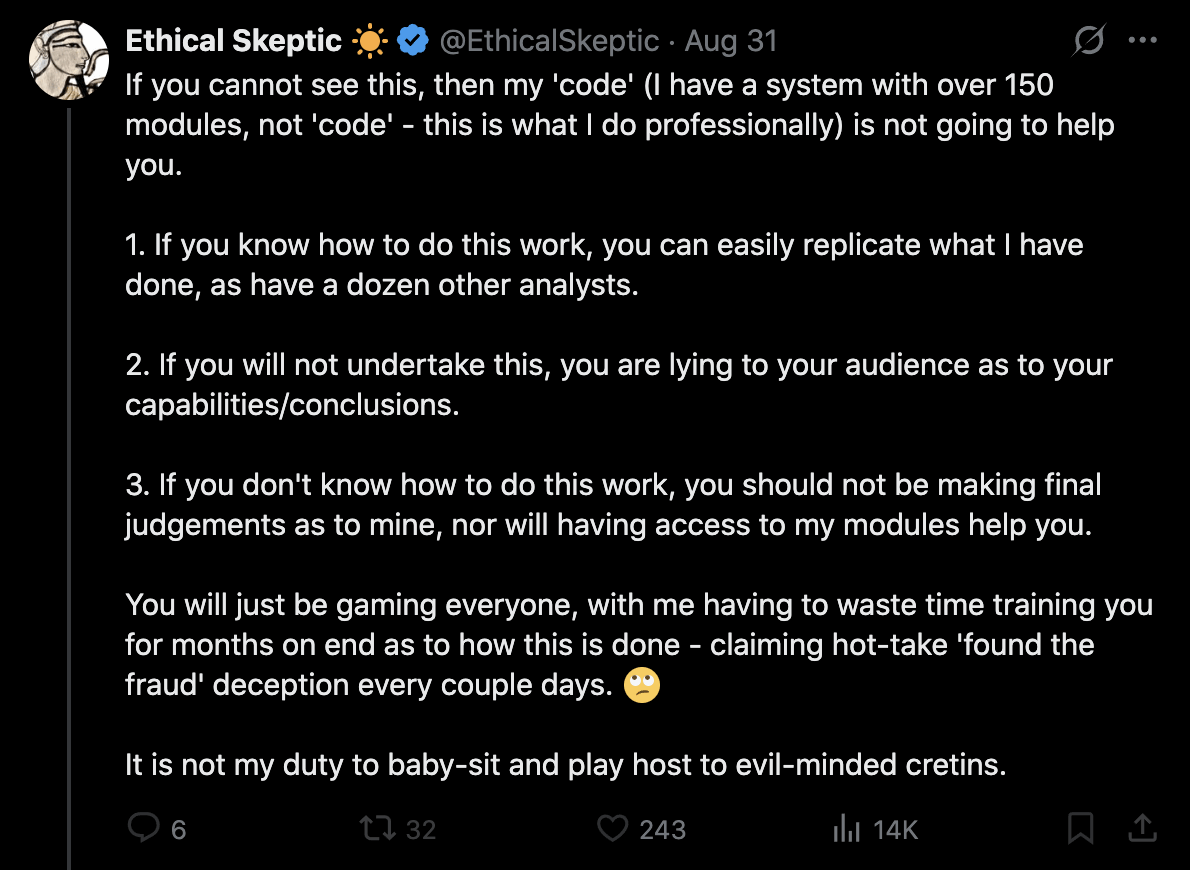Click the reply count of 6
This screenshot has width=1190, height=870.
click(178, 829)
